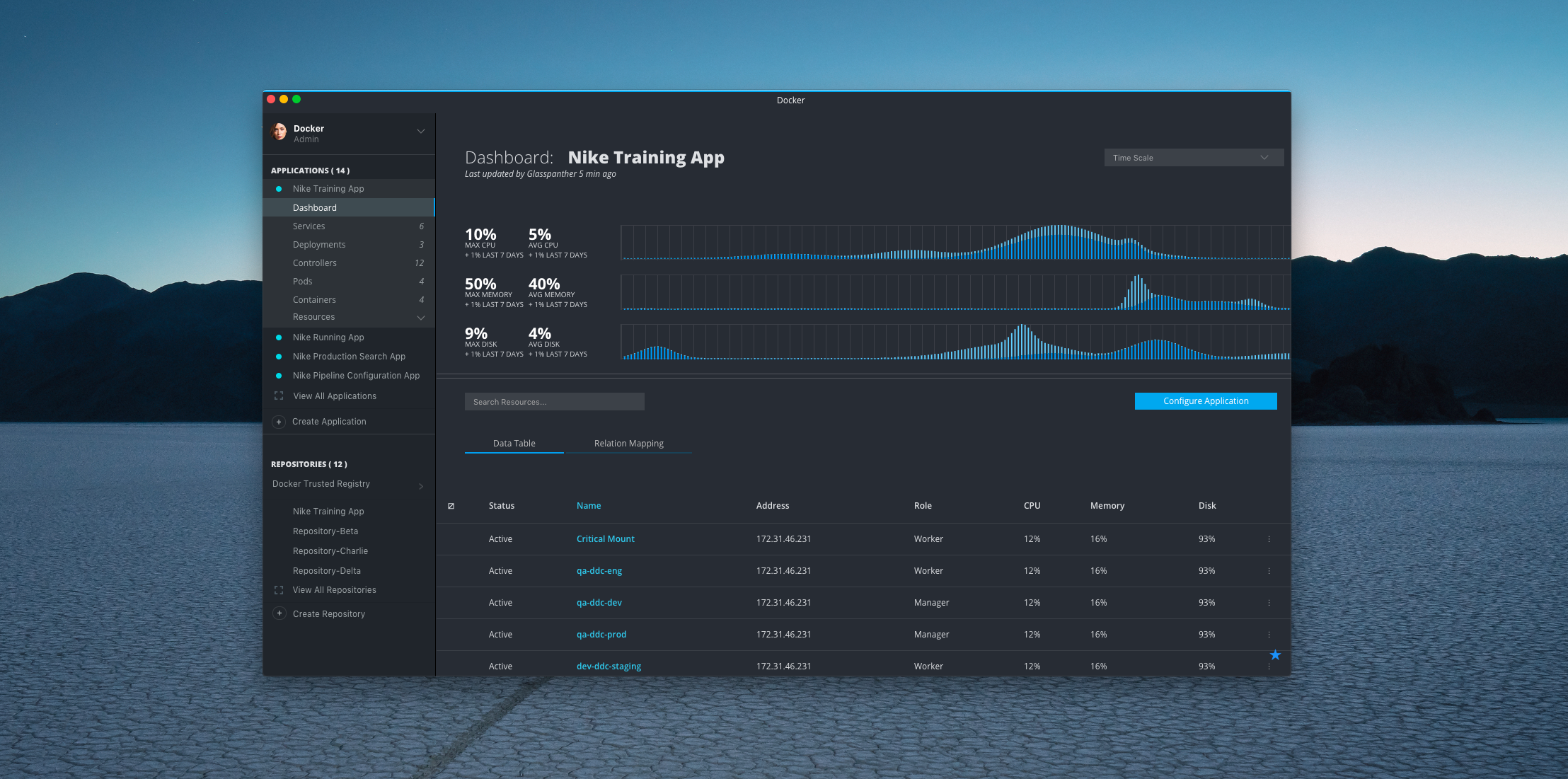Click View All Applications
This screenshot has height=779, width=1568.
pos(335,396)
